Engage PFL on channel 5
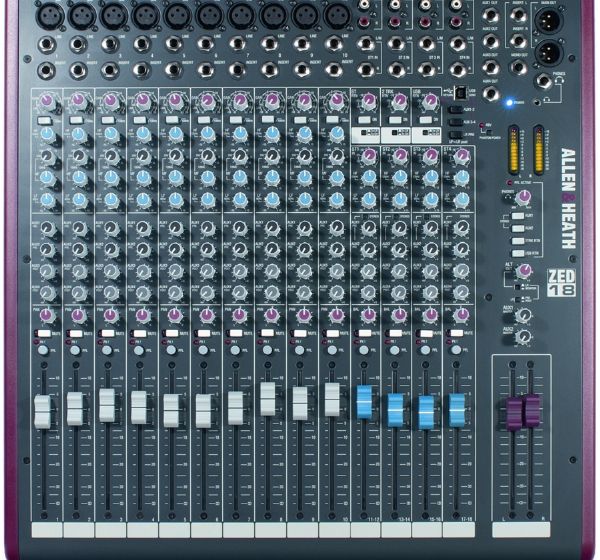 pyautogui.click(x=171, y=350)
